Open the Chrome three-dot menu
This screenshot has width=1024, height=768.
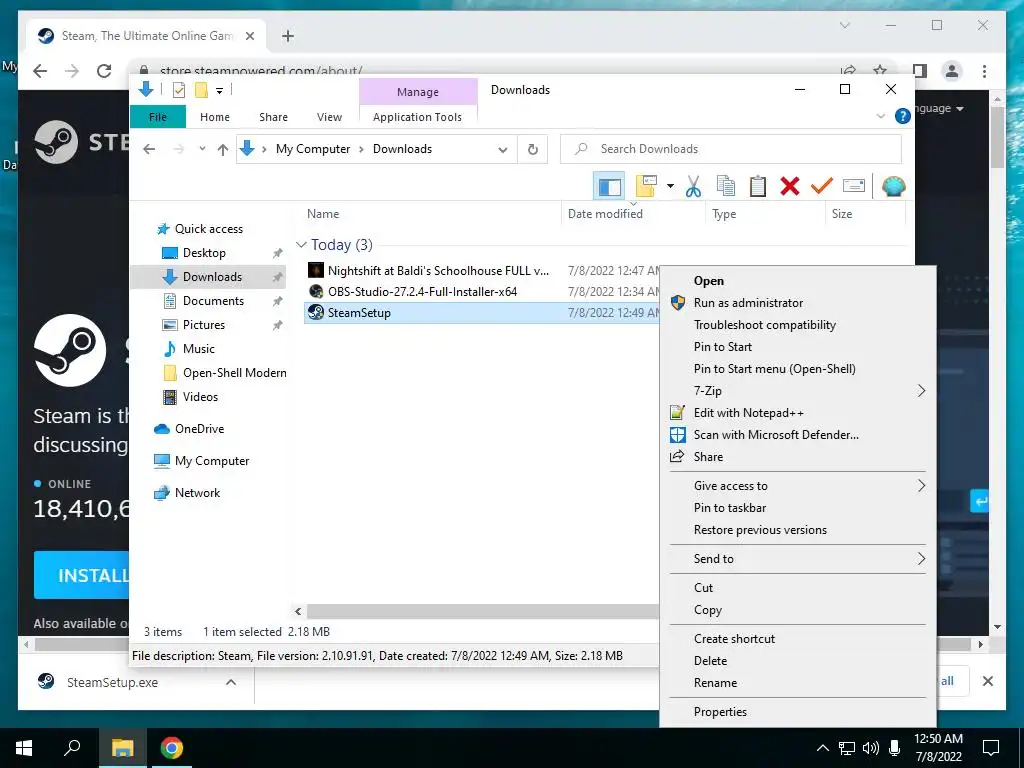click(x=984, y=71)
